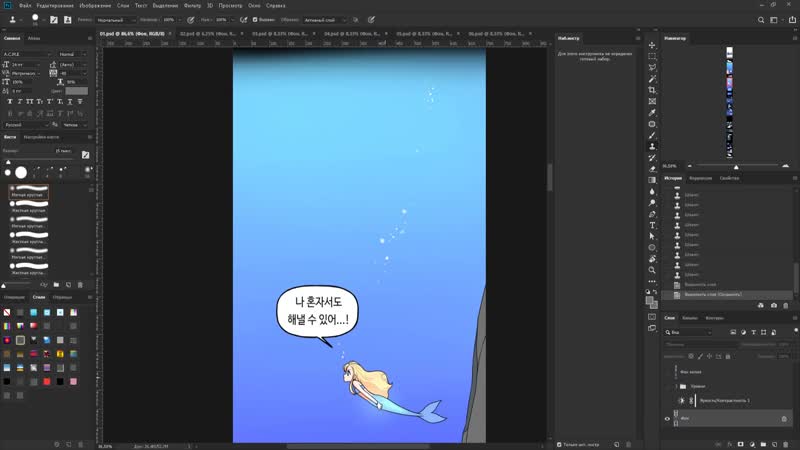Toggle strikethrough in Character panel
The height and width of the screenshot is (450, 800).
pos(80,102)
